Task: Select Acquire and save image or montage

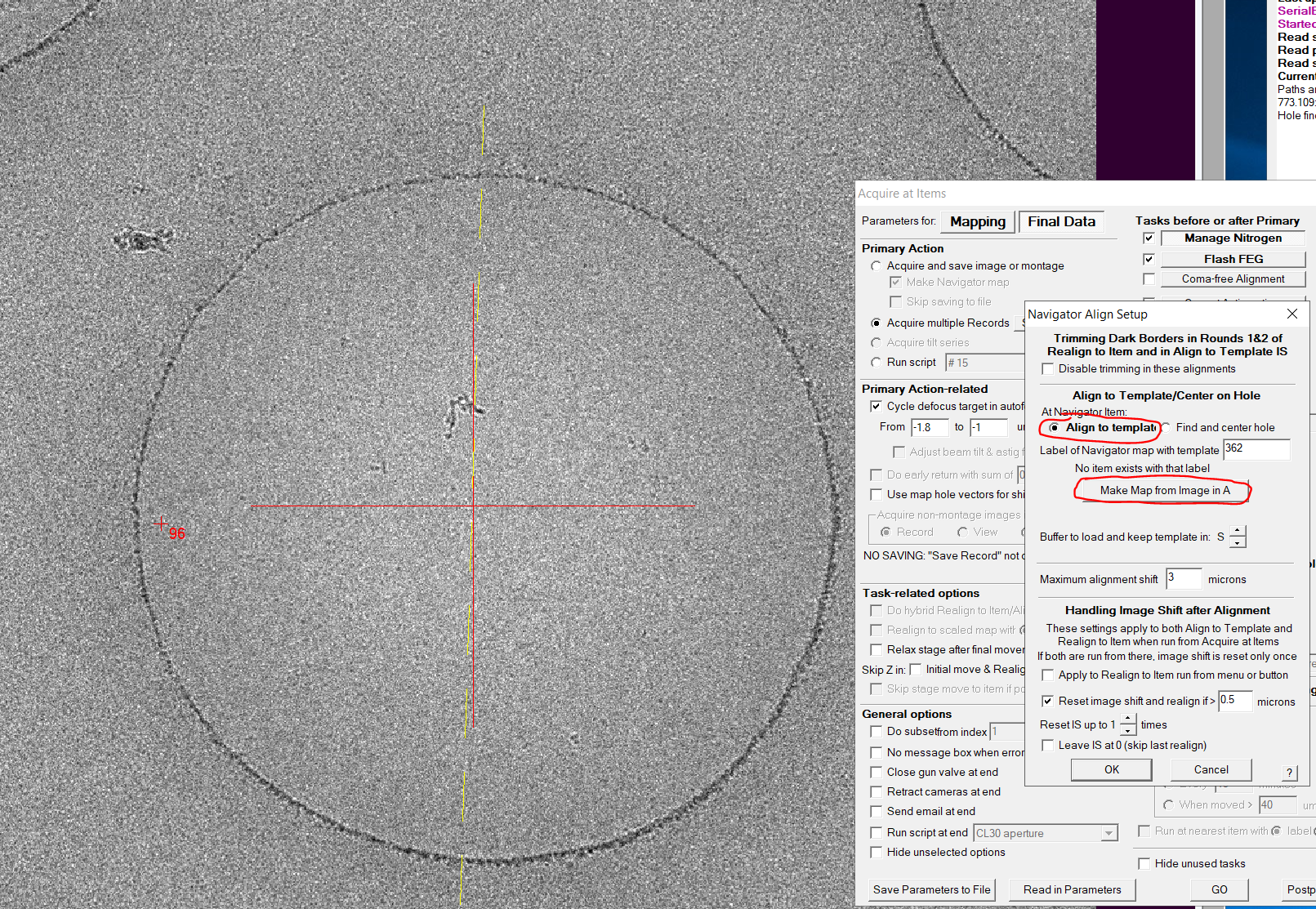Action: tap(877, 266)
